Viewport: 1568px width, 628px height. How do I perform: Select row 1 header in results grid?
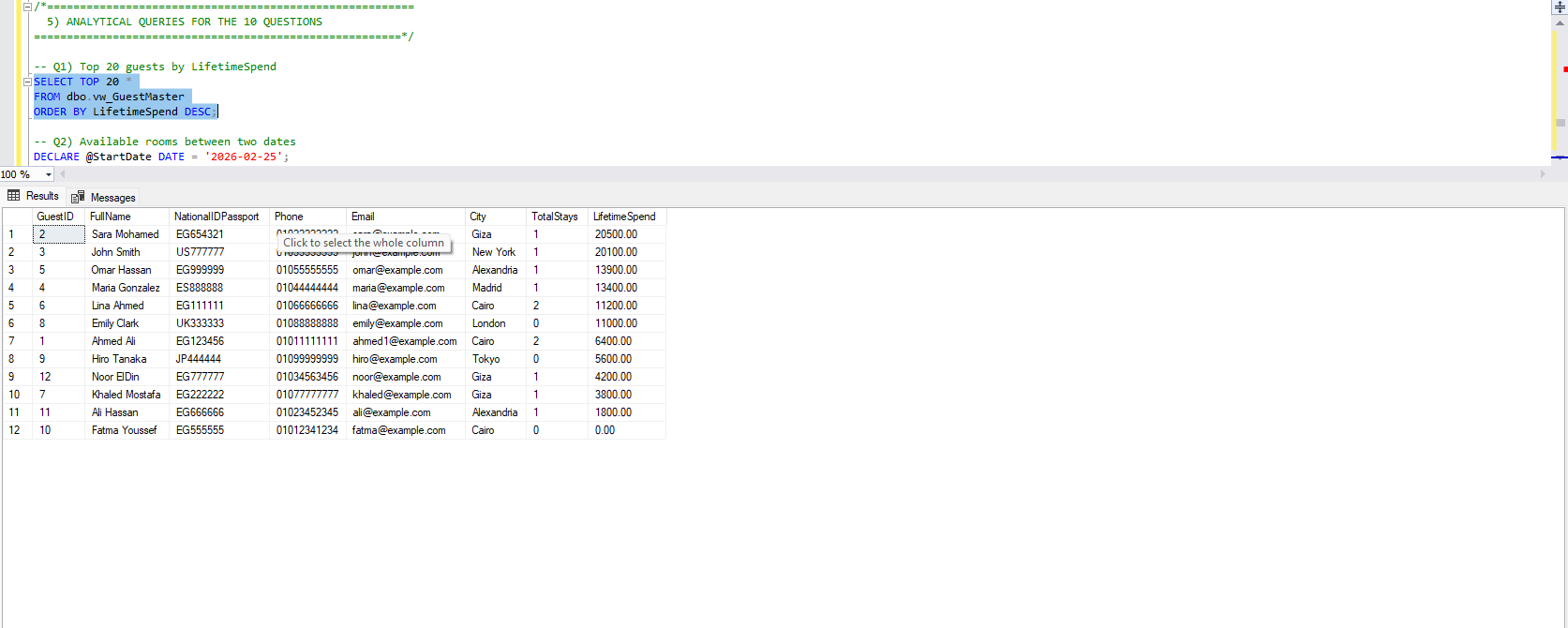pyautogui.click(x=17, y=234)
